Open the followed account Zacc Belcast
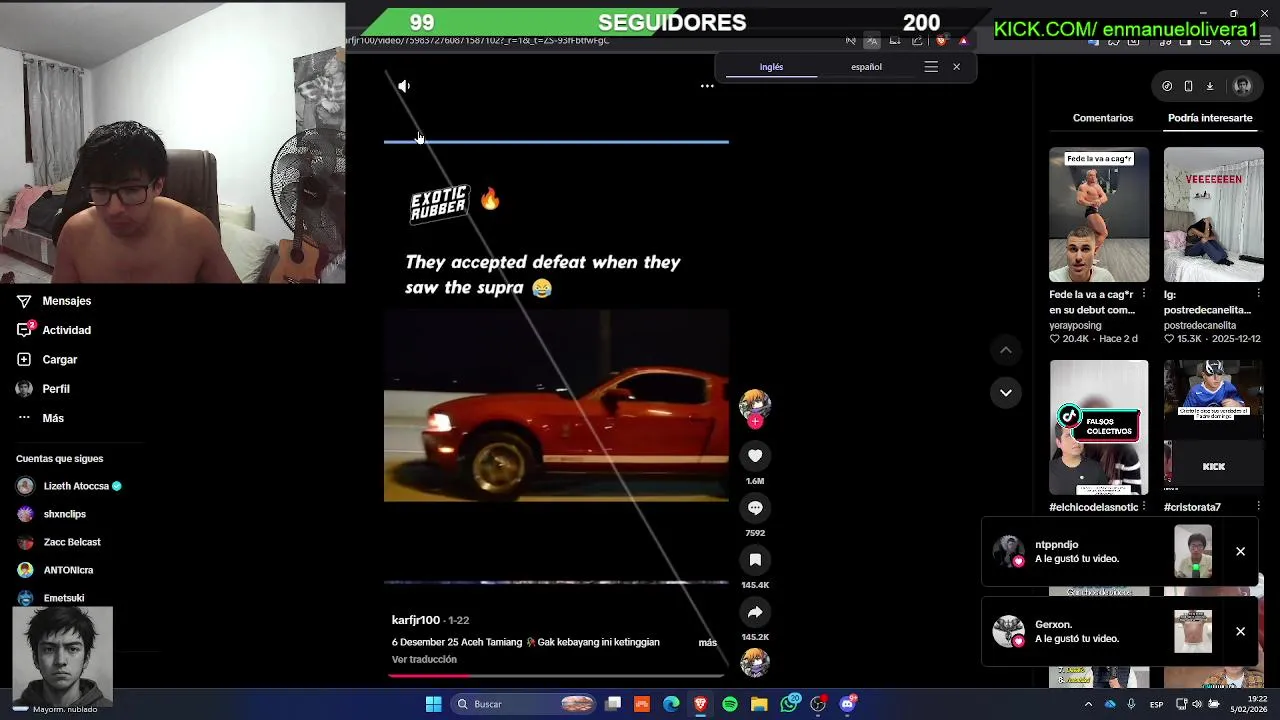 point(59,542)
